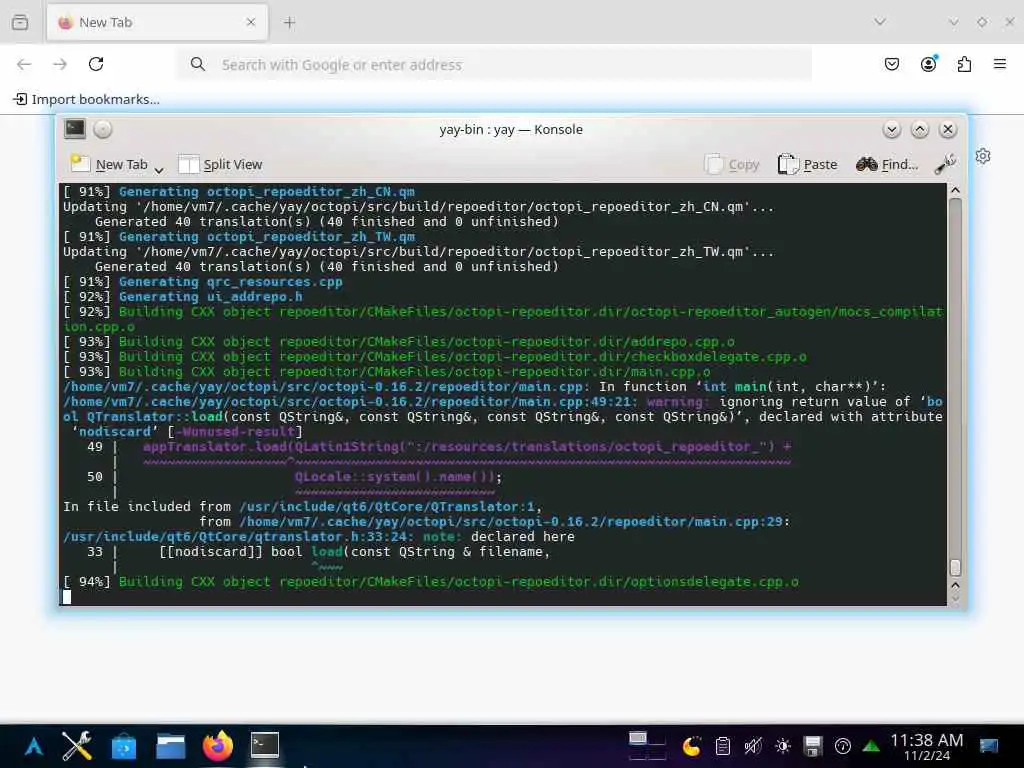Open the blue software store in the taskbar
Viewport: 1024px width, 768px height.
123,746
